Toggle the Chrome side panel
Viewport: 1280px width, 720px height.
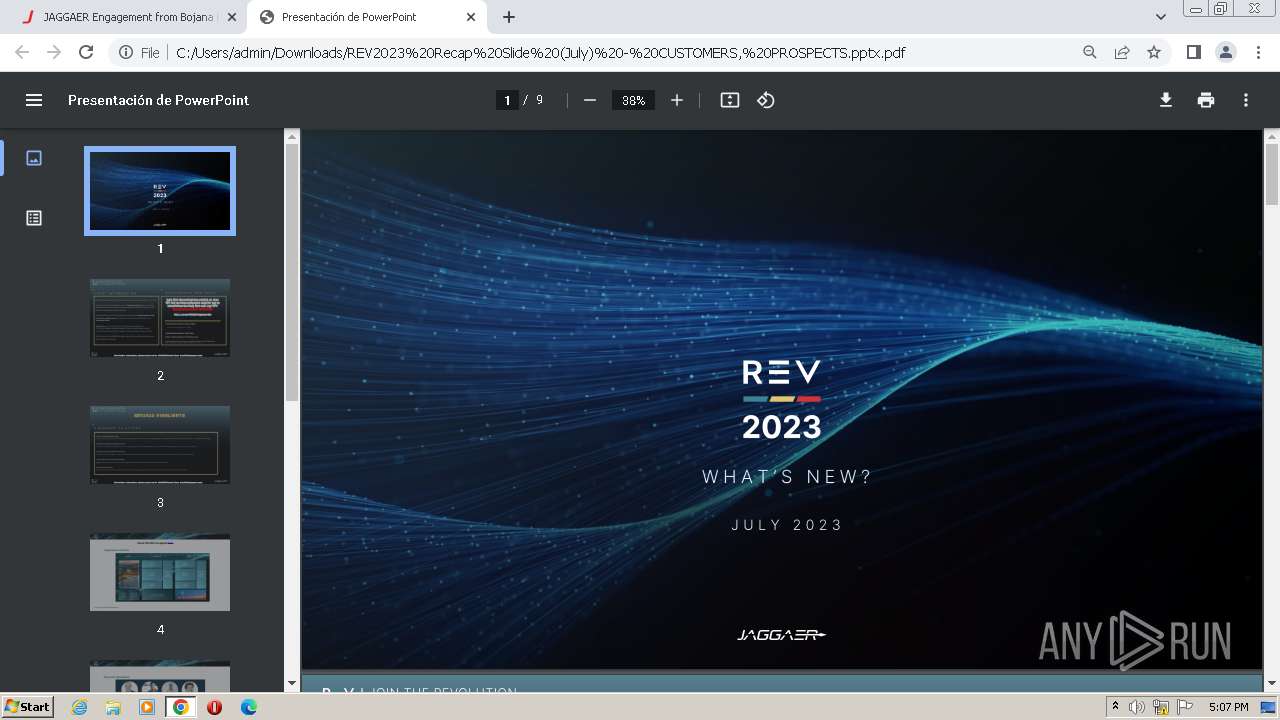1193,52
